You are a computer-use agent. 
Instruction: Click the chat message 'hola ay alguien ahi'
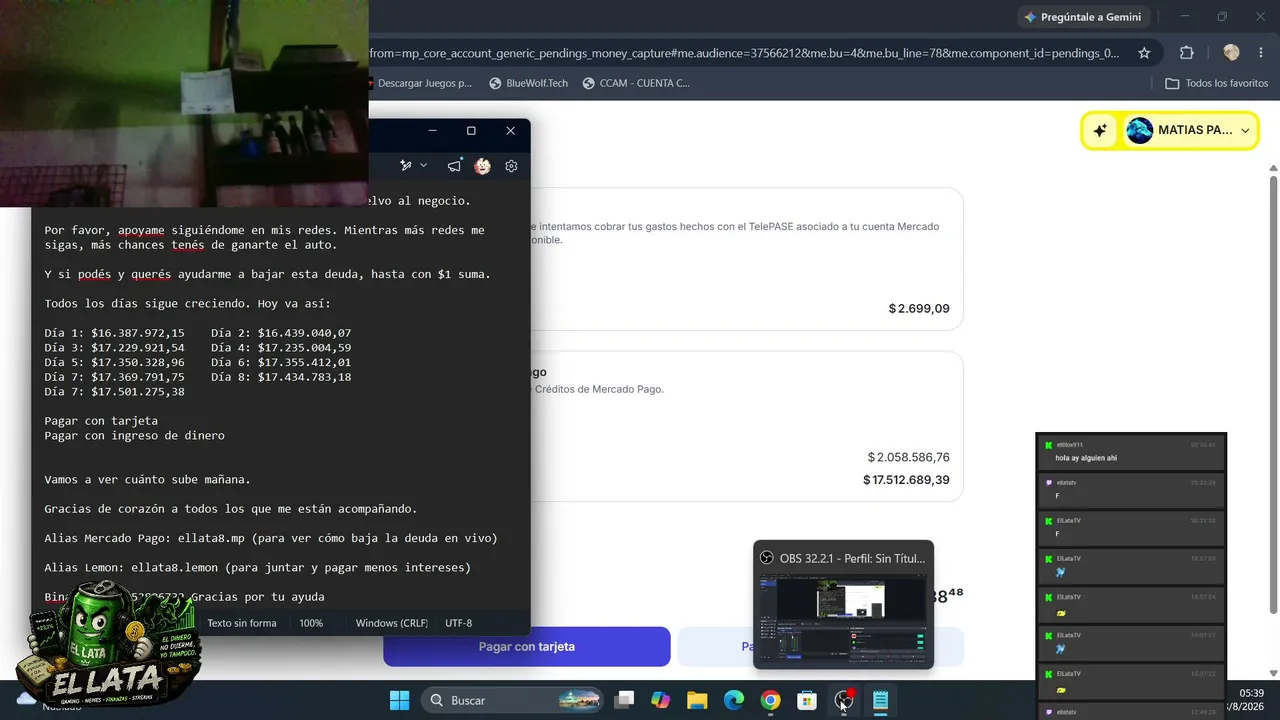[x=1086, y=458]
